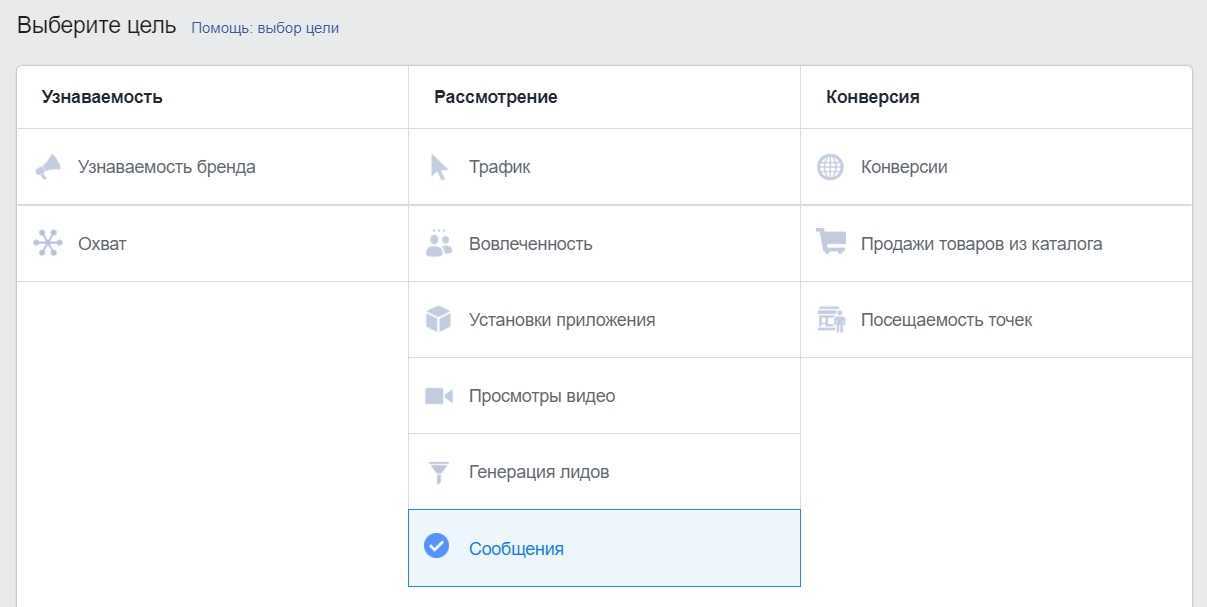Pick the Трафик objective text

499,167
